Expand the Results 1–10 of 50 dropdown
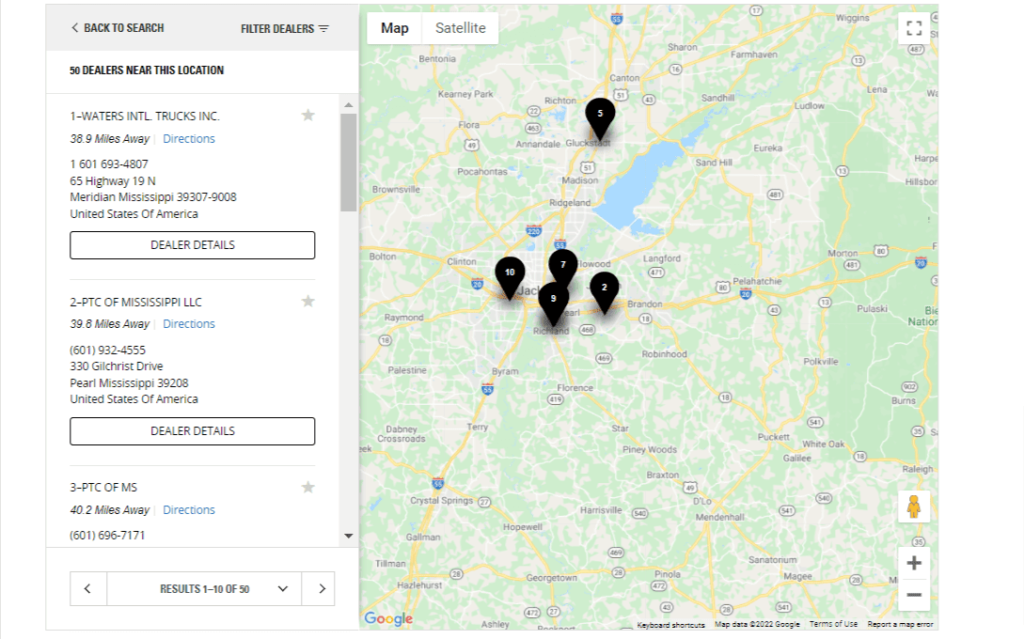This screenshot has width=1024, height=639. point(282,589)
